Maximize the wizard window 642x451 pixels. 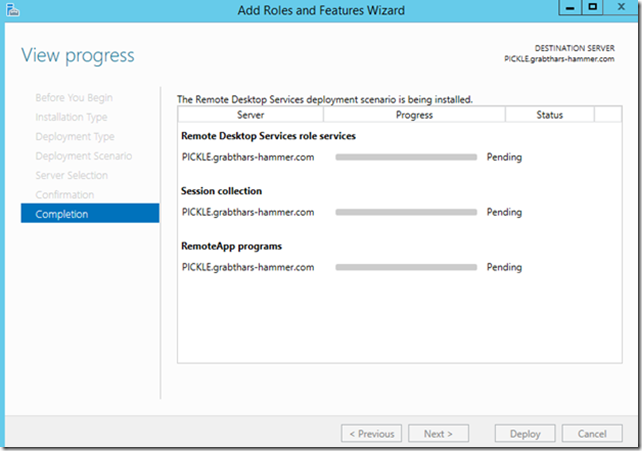tap(592, 8)
